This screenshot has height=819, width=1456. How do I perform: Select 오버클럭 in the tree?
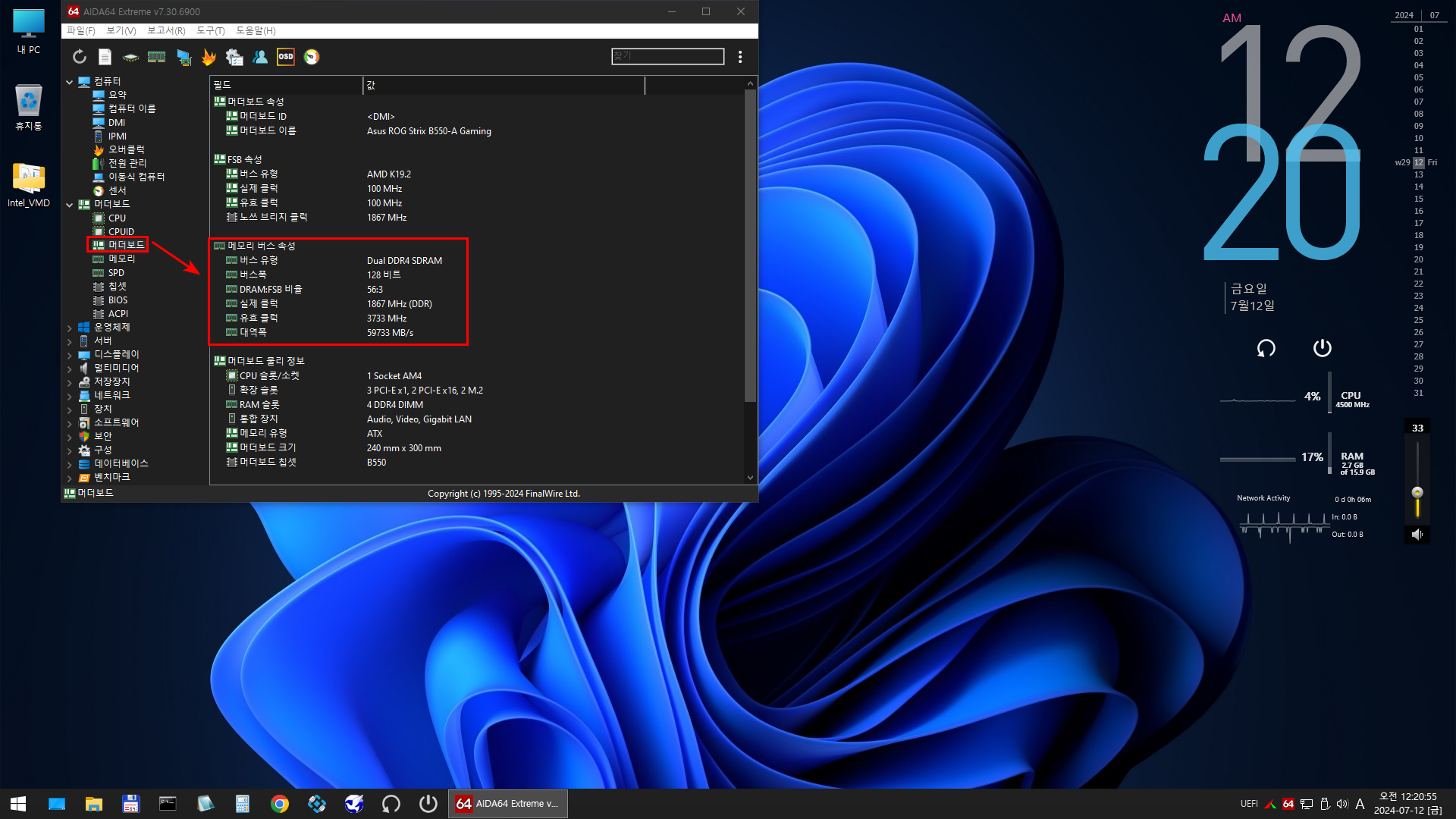point(126,150)
